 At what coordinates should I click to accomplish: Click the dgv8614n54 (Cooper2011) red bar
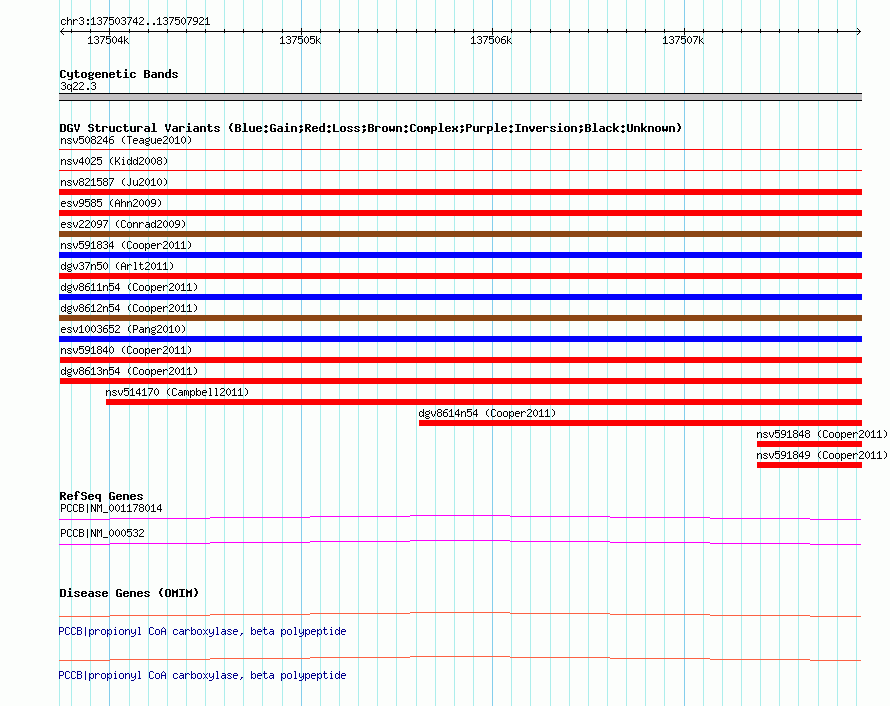640,423
